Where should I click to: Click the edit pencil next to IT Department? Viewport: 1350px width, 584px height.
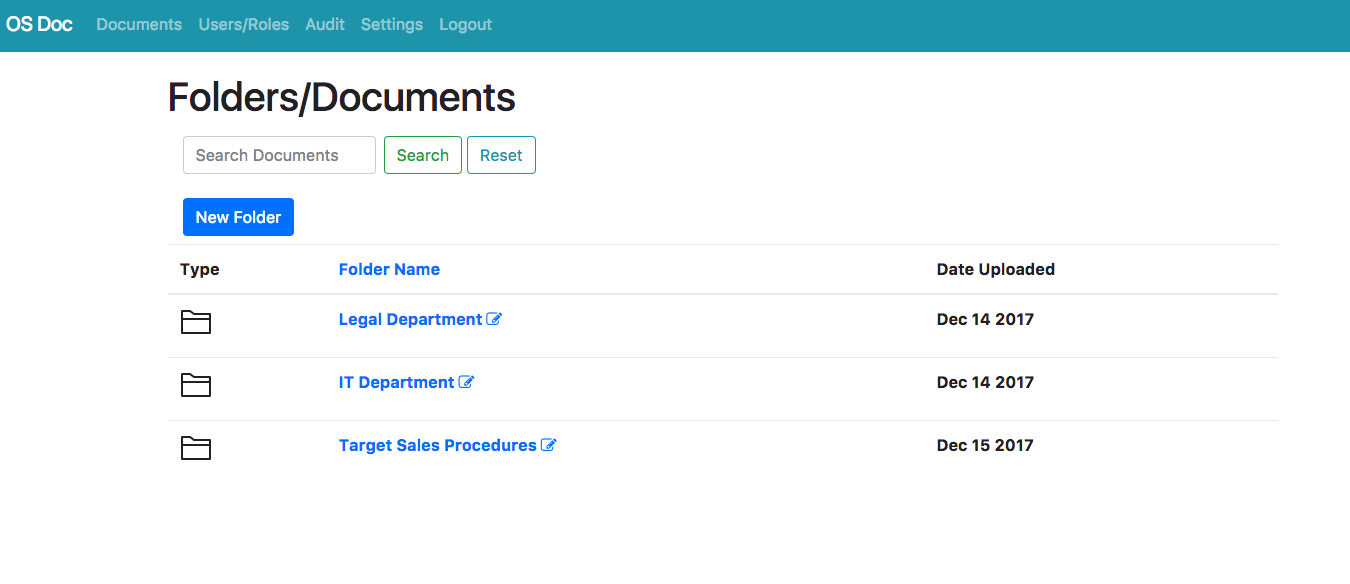(x=467, y=381)
